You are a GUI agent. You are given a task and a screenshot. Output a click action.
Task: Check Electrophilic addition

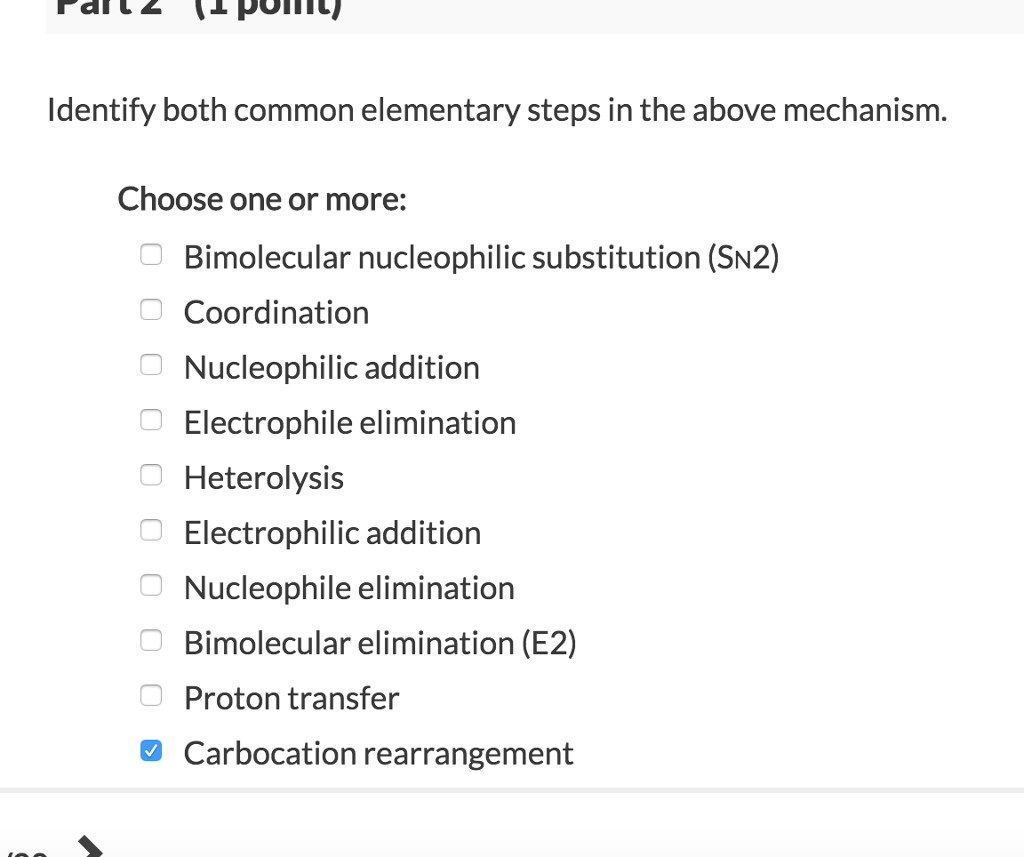pos(151,530)
